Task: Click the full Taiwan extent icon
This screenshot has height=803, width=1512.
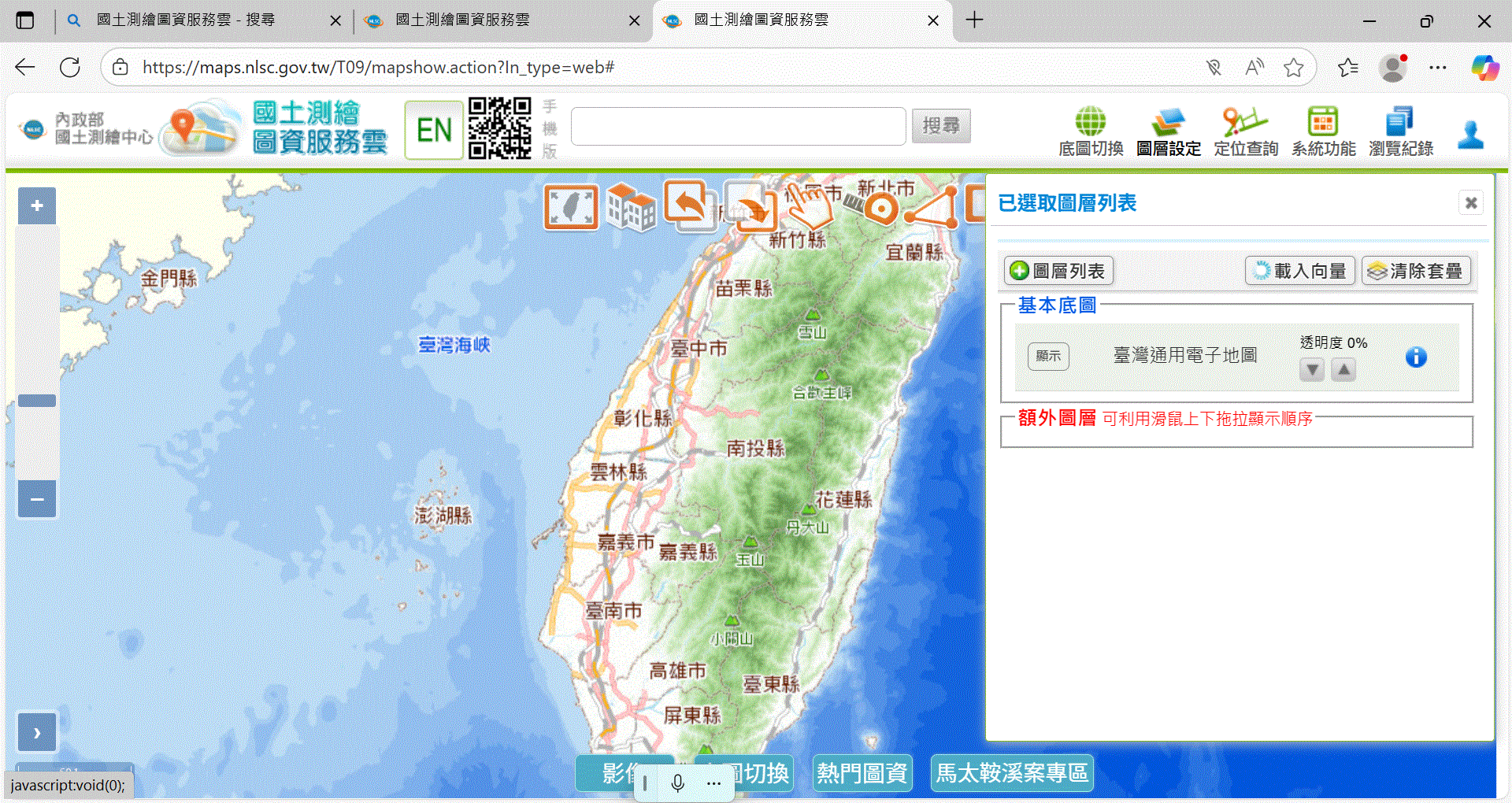Action: [571, 207]
